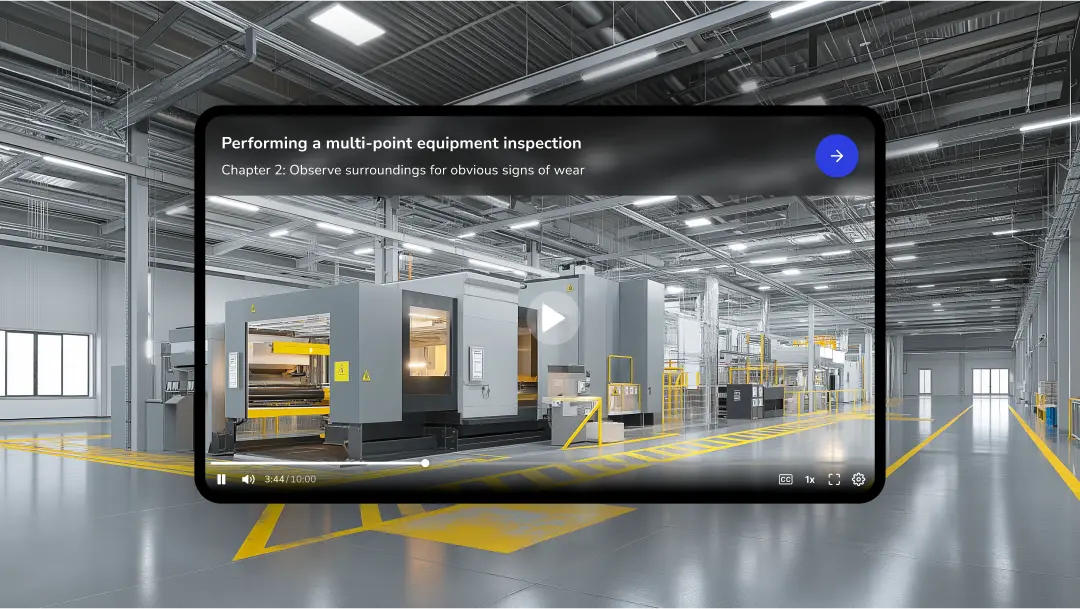Change playback speed via the 1x control
Image resolution: width=1080 pixels, height=609 pixels.
[808, 480]
